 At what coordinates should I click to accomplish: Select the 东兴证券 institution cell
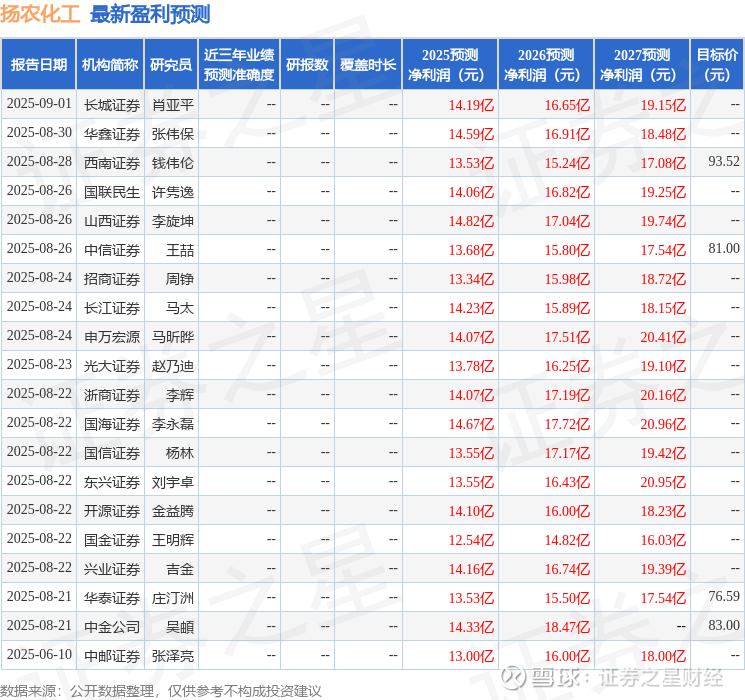(x=112, y=481)
